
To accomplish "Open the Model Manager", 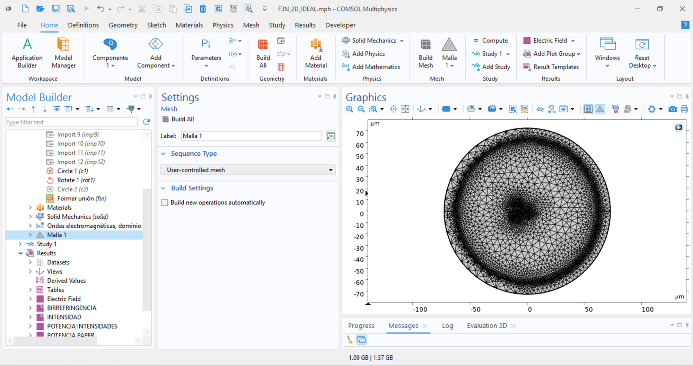I will pyautogui.click(x=63, y=53).
